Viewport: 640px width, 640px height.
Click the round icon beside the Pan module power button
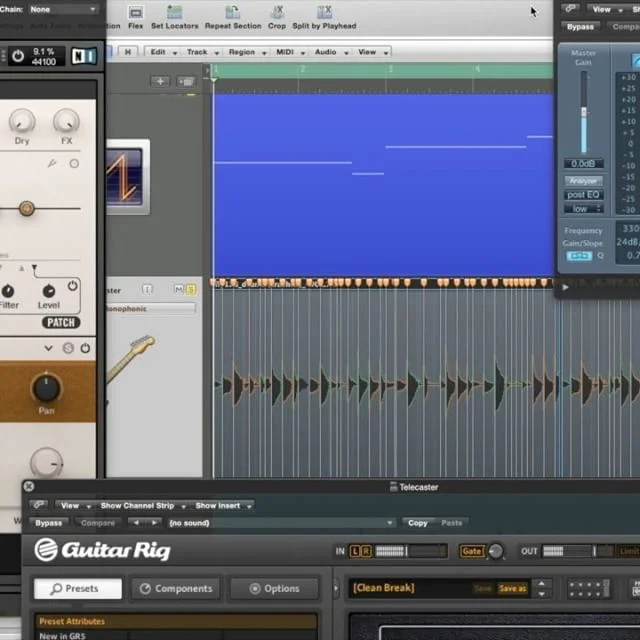pyautogui.click(x=68, y=348)
